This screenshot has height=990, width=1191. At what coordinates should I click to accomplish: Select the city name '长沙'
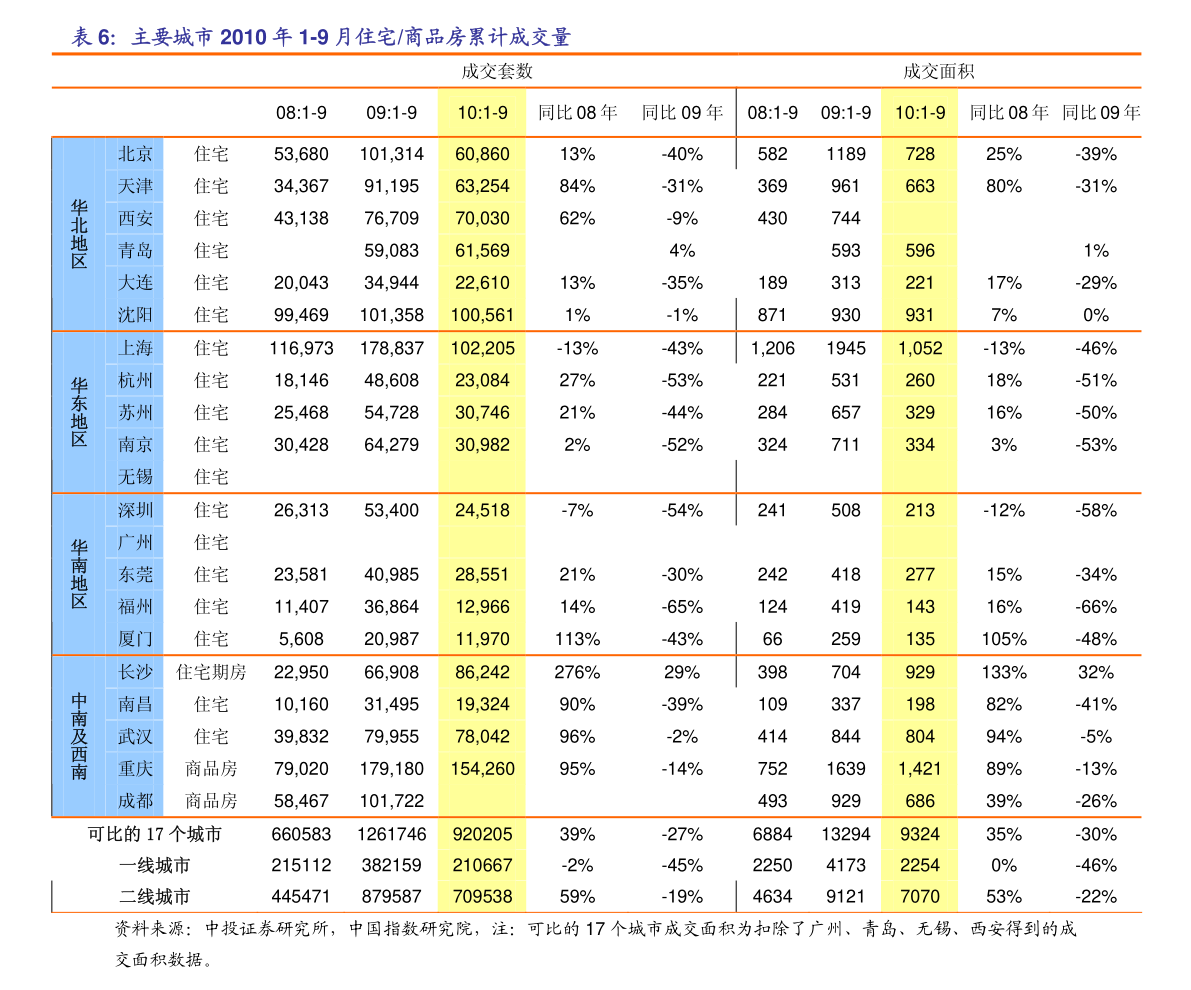[135, 672]
